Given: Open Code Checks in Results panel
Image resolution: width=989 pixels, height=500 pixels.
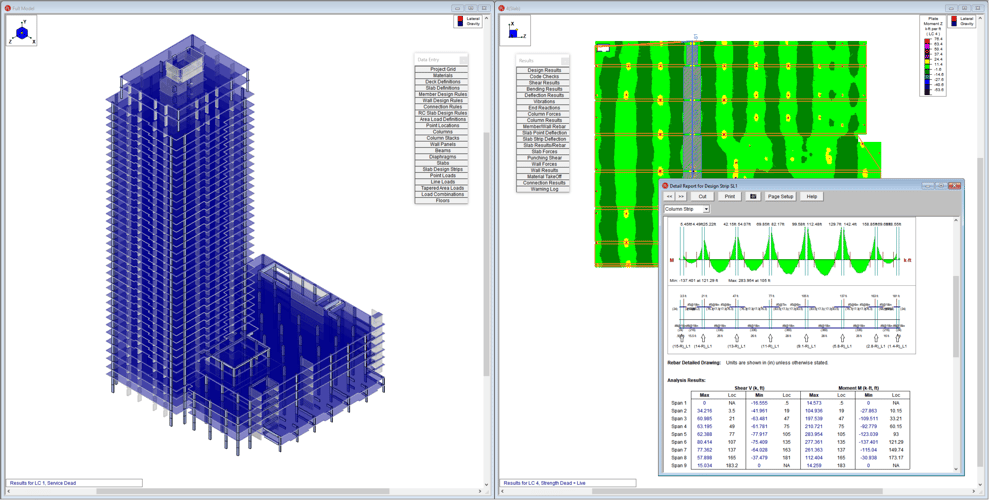Looking at the screenshot, I should click(544, 76).
